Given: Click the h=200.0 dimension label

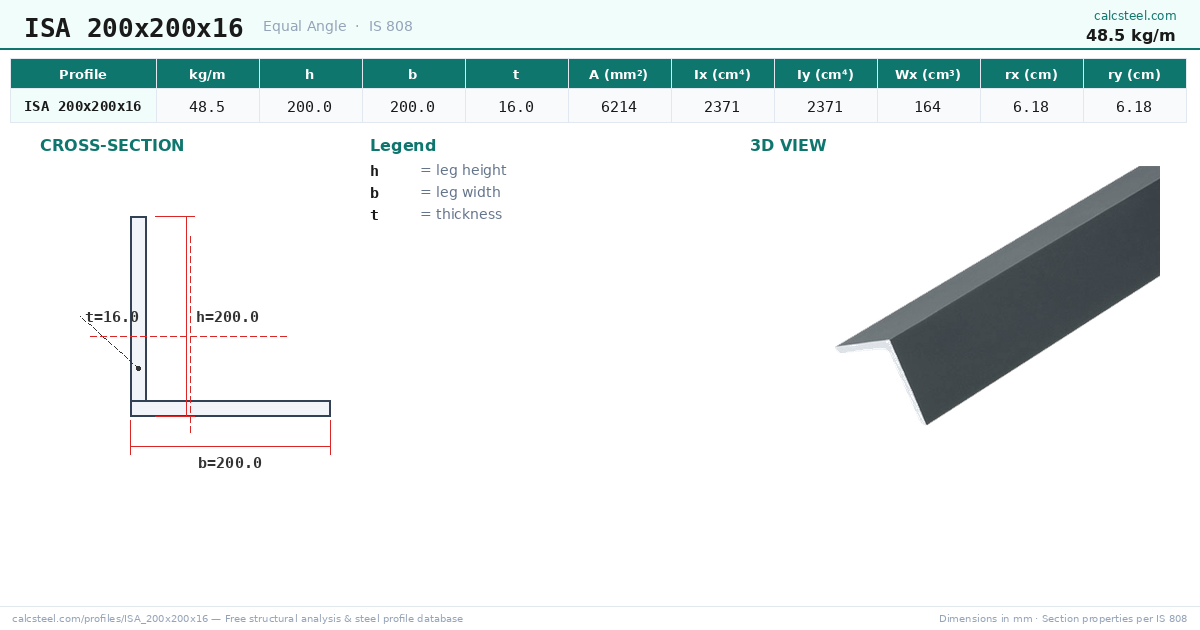Looking at the screenshot, I should (x=227, y=317).
